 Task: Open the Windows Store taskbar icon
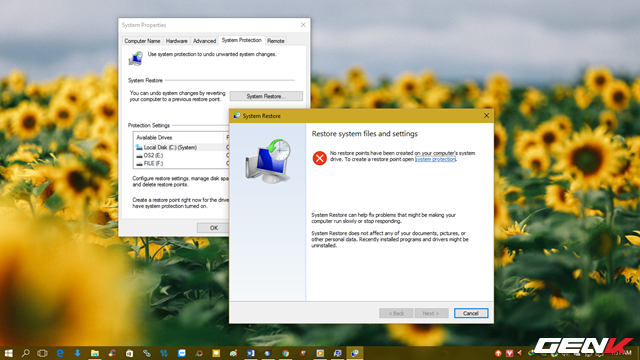pos(129,353)
